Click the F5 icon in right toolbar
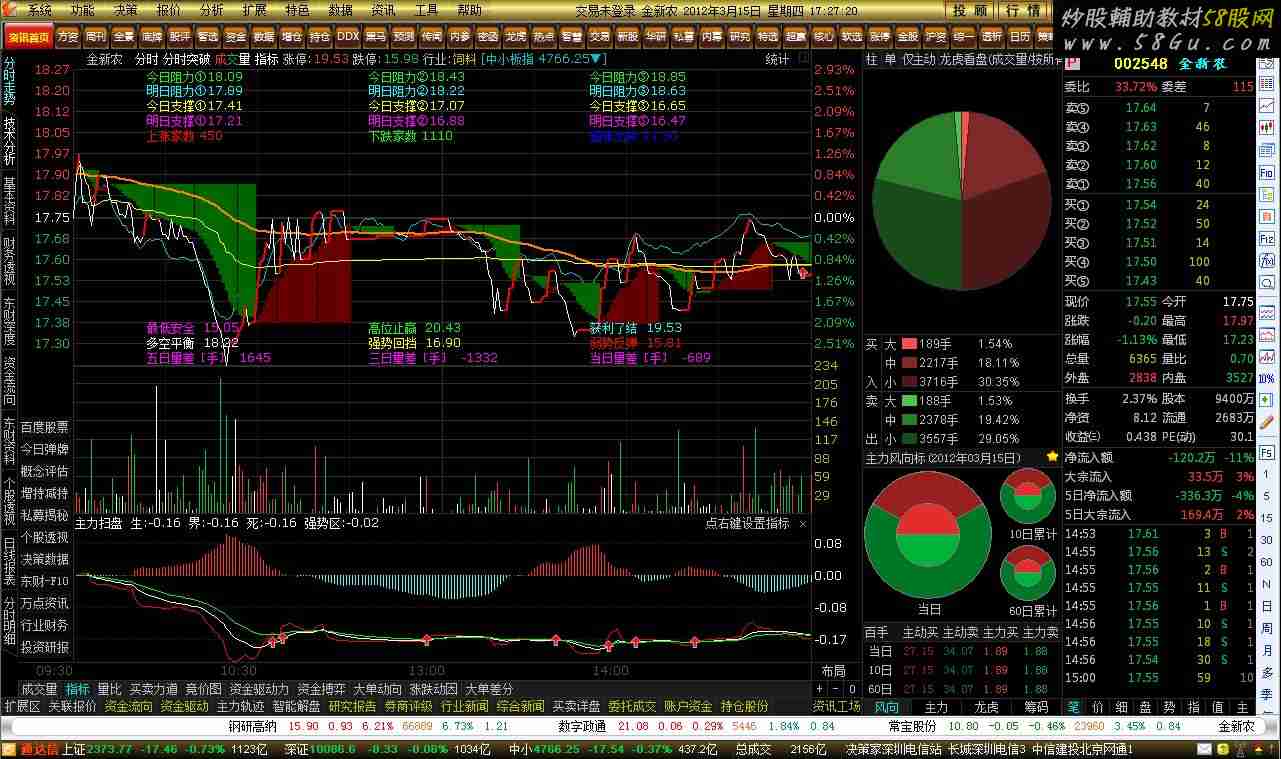This screenshot has height=759, width=1281. (1267, 451)
